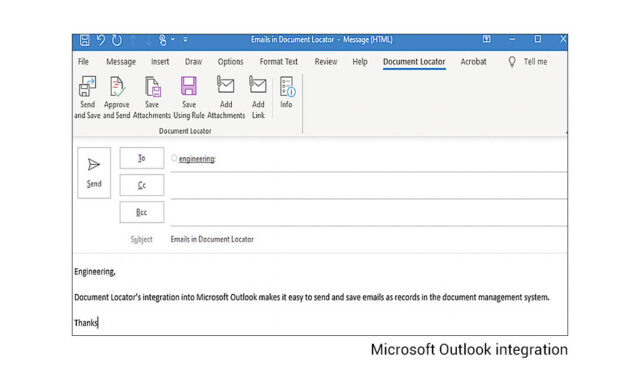Click the engineering recipient in To field
This screenshot has height=384, width=640.
(x=197, y=159)
